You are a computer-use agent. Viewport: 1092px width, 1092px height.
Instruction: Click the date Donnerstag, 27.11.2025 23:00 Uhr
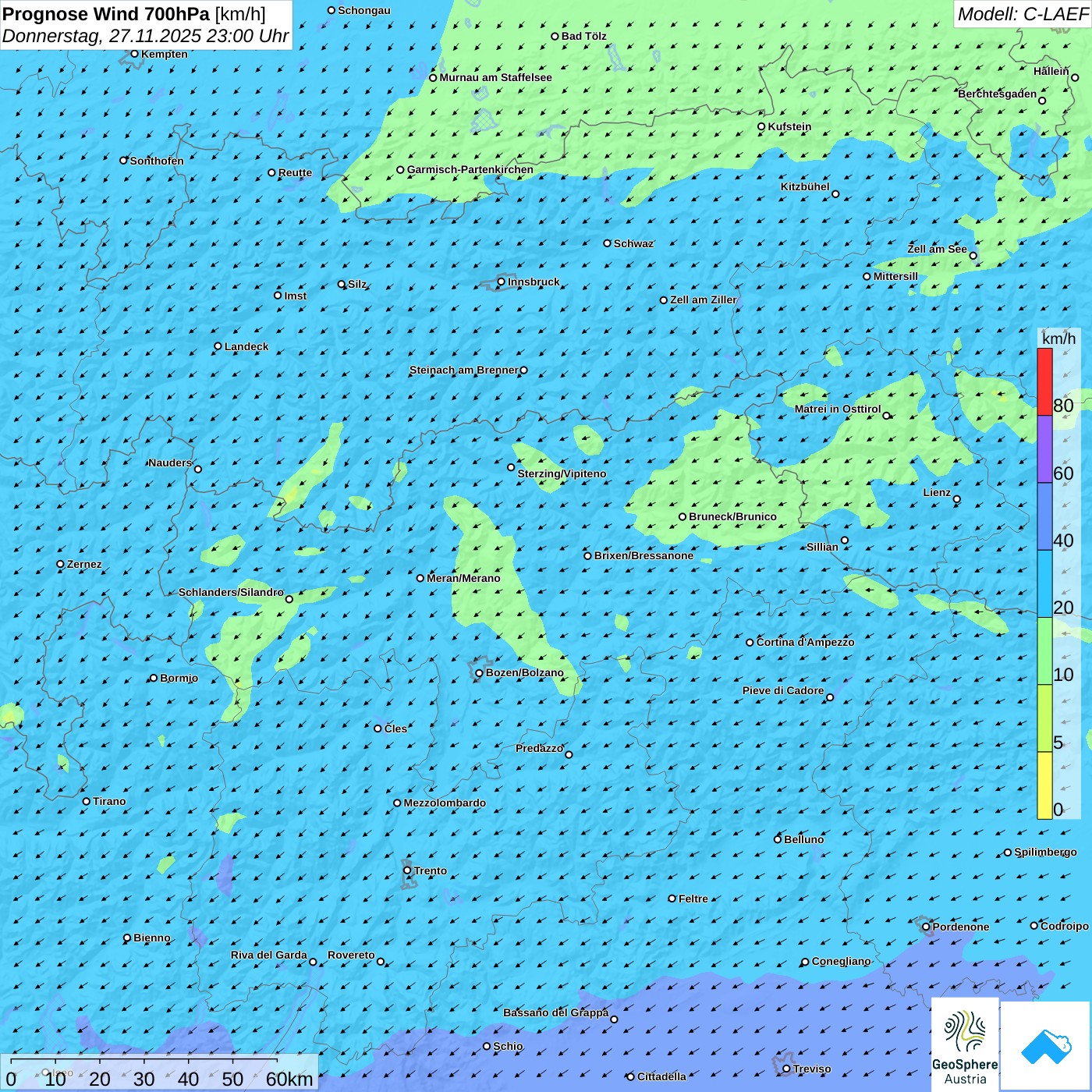point(146,36)
